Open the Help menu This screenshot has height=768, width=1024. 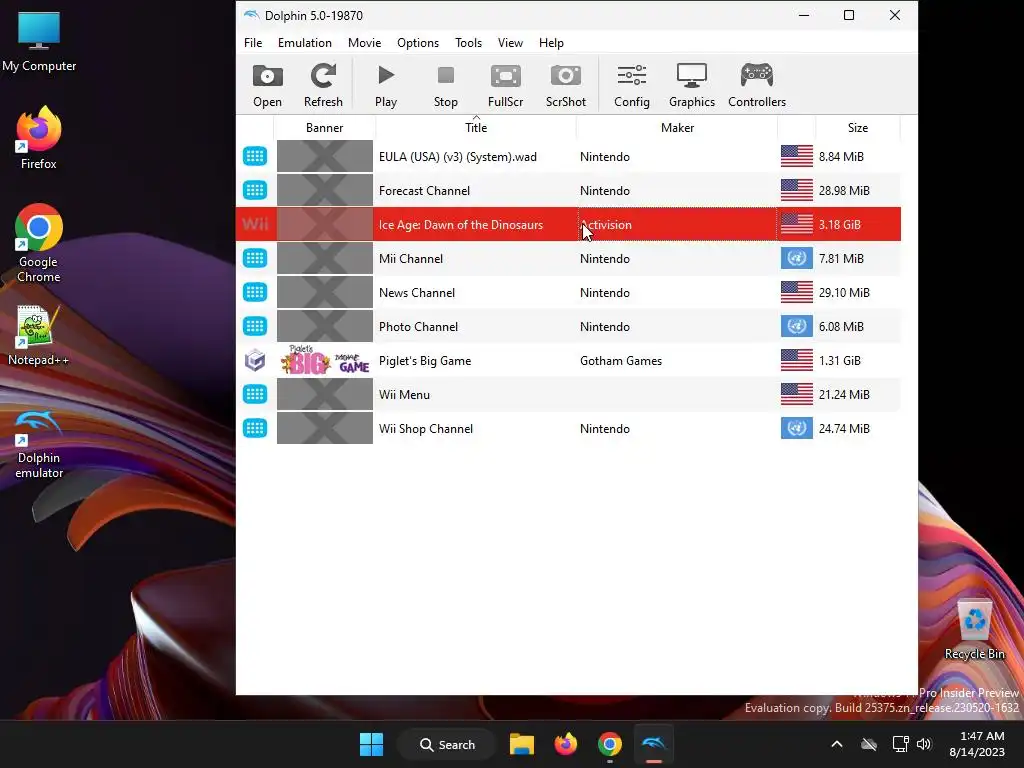pyautogui.click(x=551, y=42)
